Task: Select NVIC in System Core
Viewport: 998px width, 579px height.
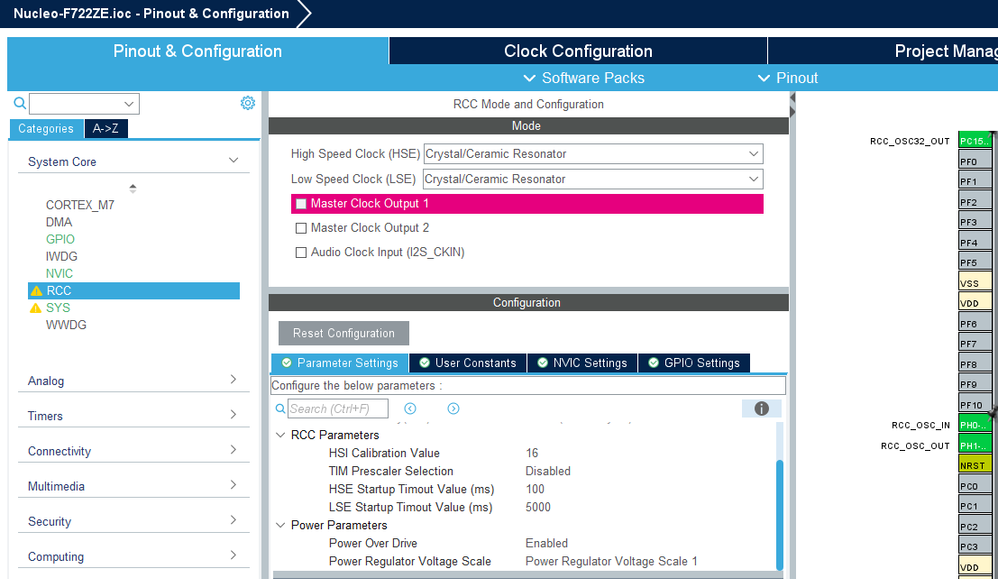Action: tap(59, 274)
